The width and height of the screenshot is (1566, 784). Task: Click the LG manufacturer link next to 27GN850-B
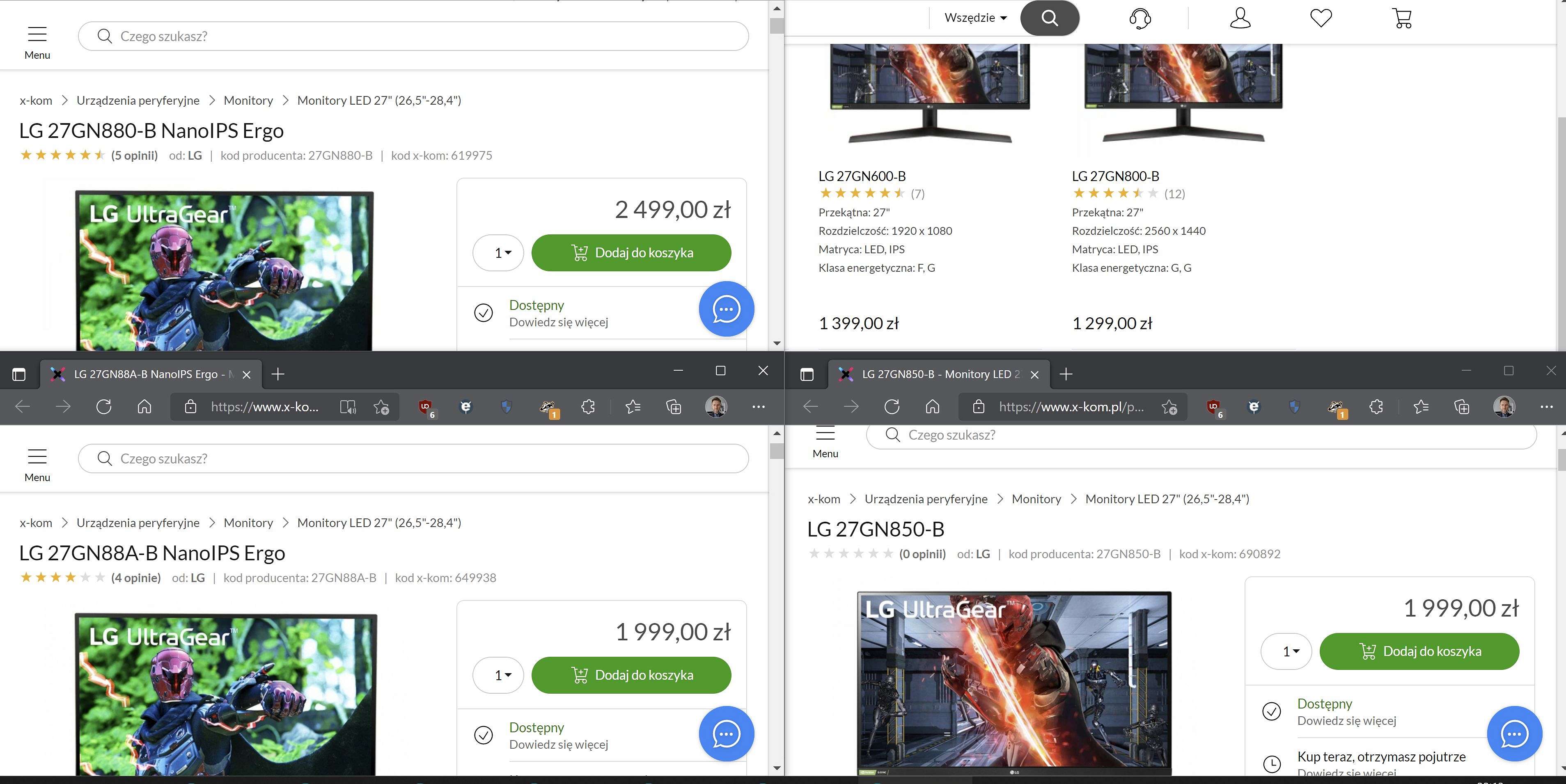pyautogui.click(x=982, y=554)
